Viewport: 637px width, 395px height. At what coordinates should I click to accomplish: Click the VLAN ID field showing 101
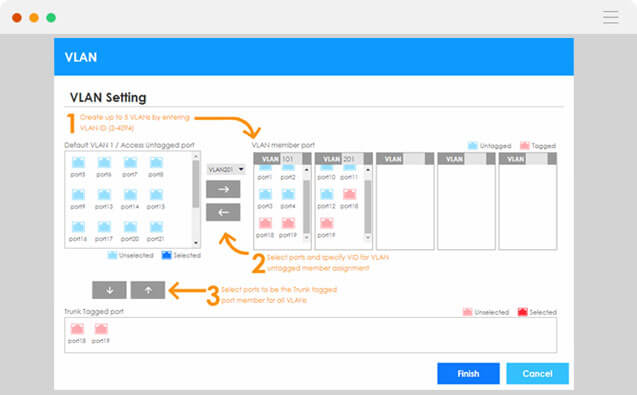tap(292, 158)
